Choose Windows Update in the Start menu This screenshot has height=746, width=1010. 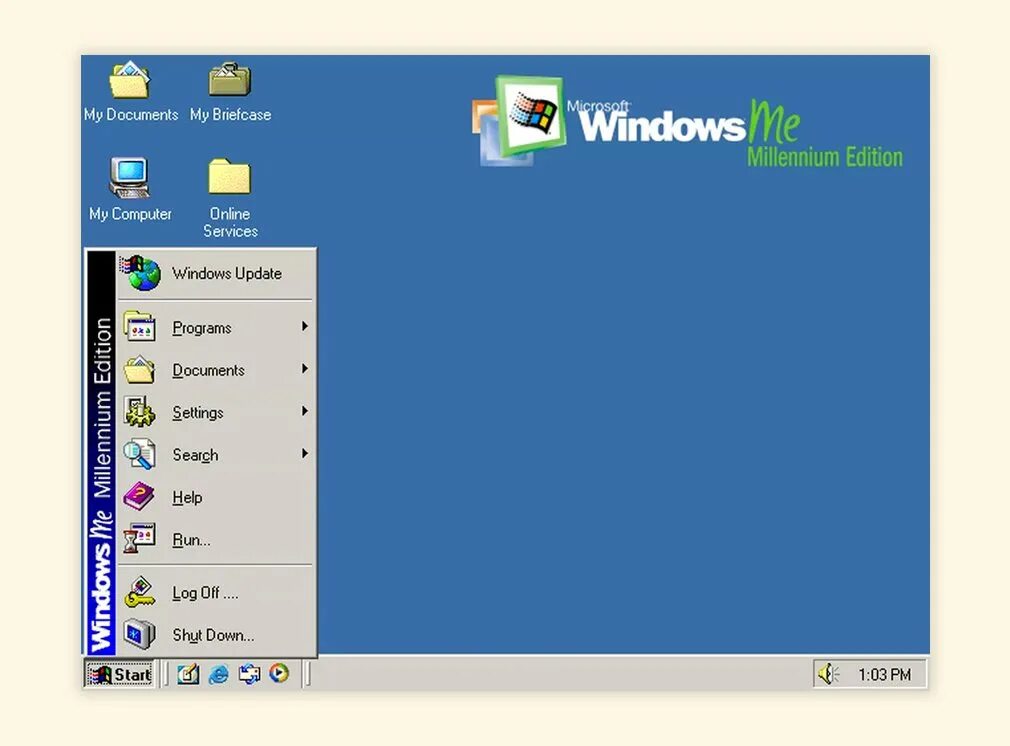click(x=216, y=273)
